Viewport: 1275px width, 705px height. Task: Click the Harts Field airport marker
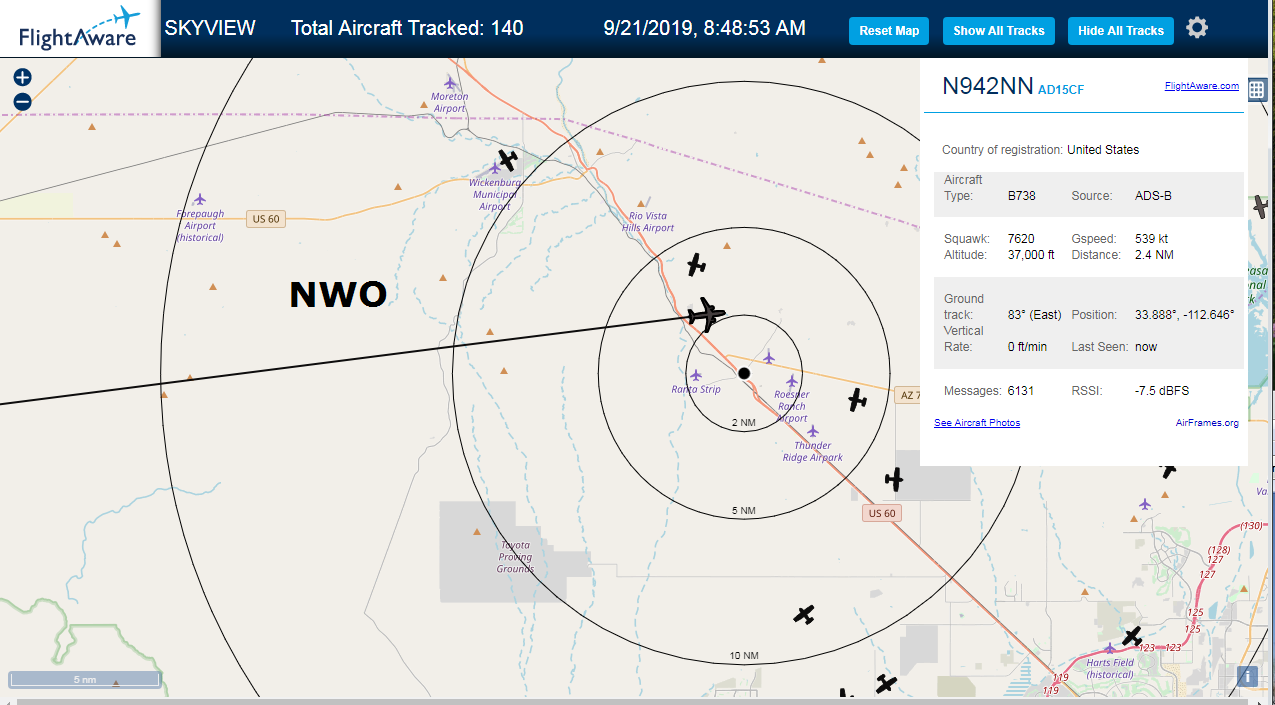1109,648
